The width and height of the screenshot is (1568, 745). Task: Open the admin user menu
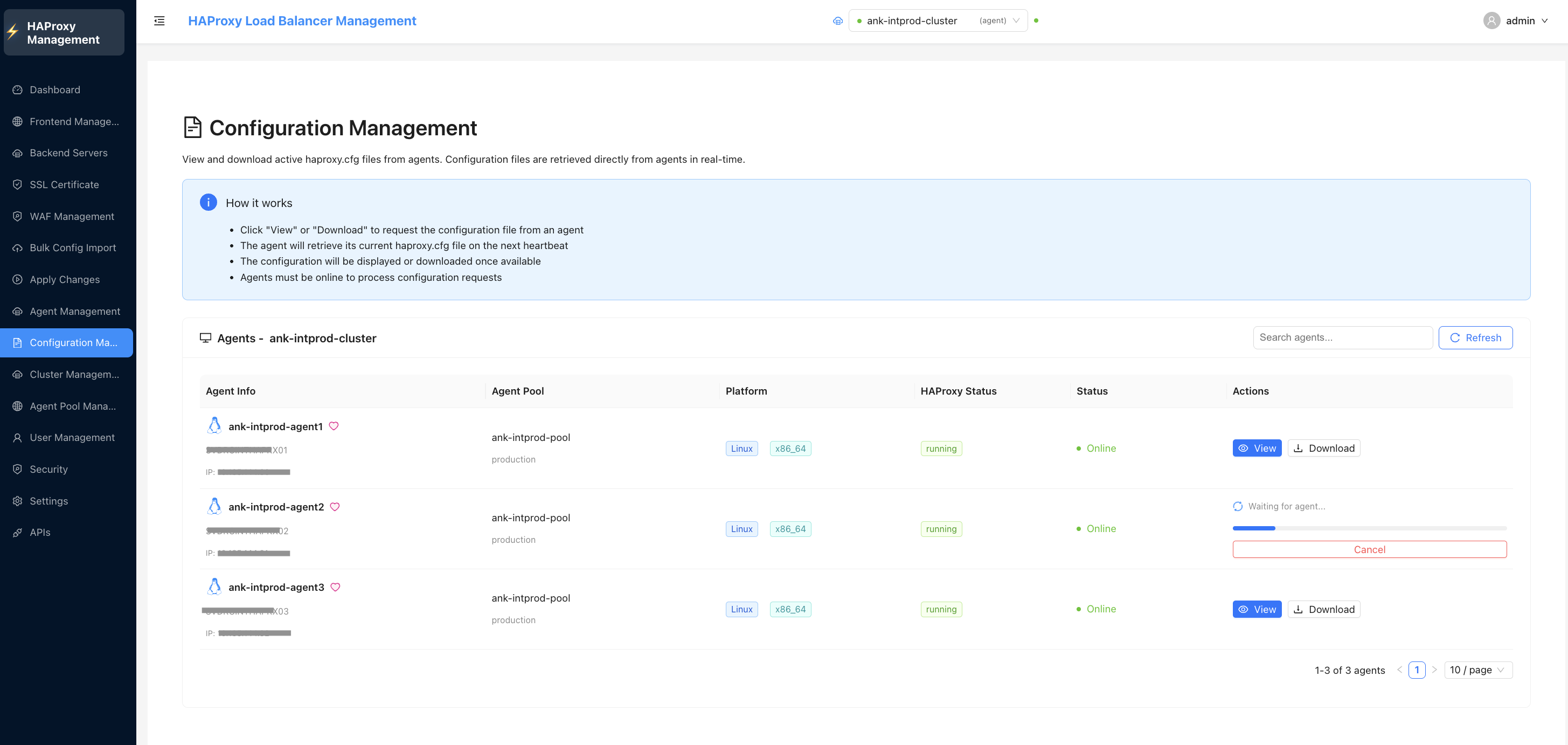coord(1516,20)
